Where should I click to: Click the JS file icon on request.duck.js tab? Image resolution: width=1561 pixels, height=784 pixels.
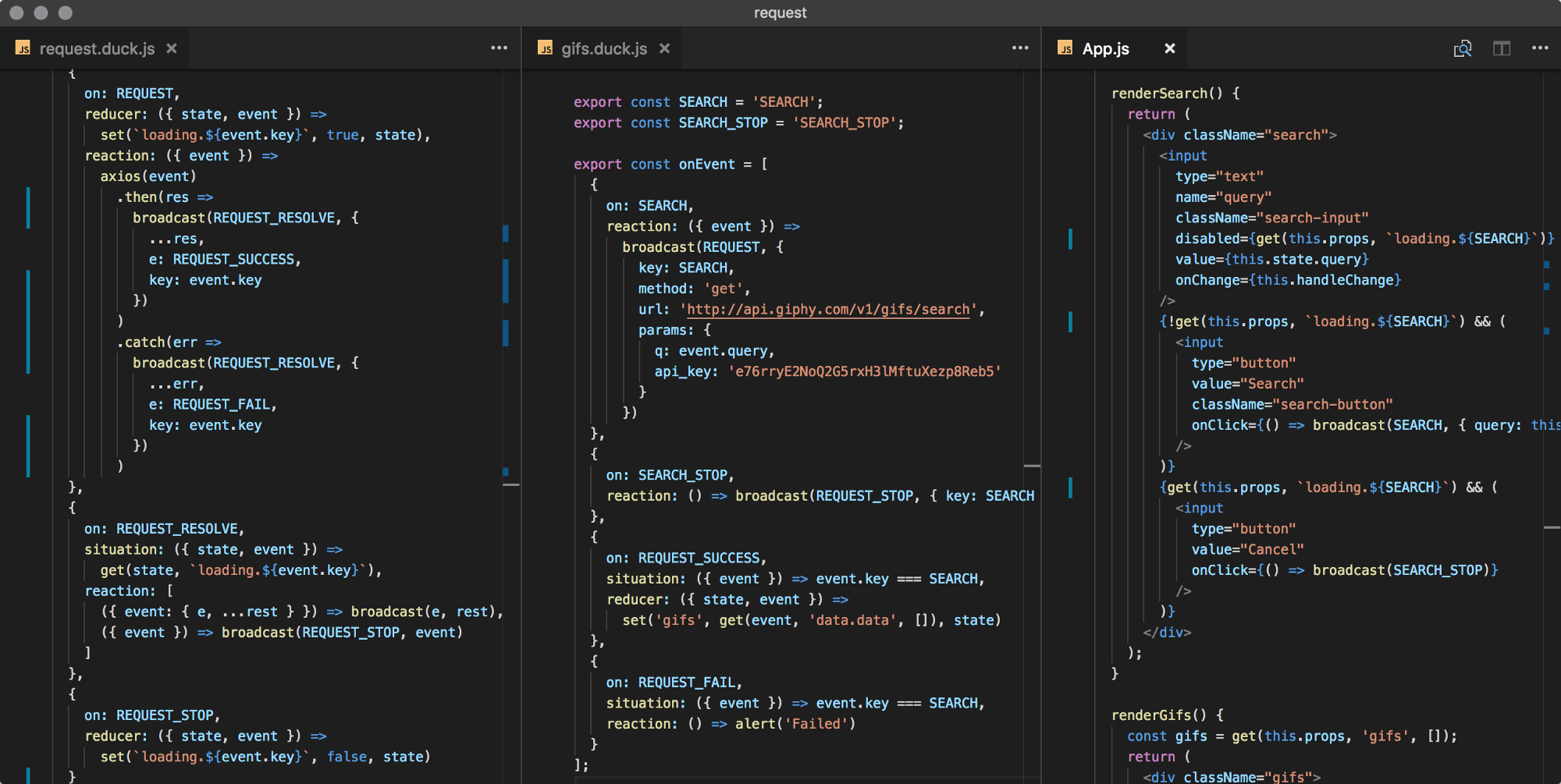[23, 48]
